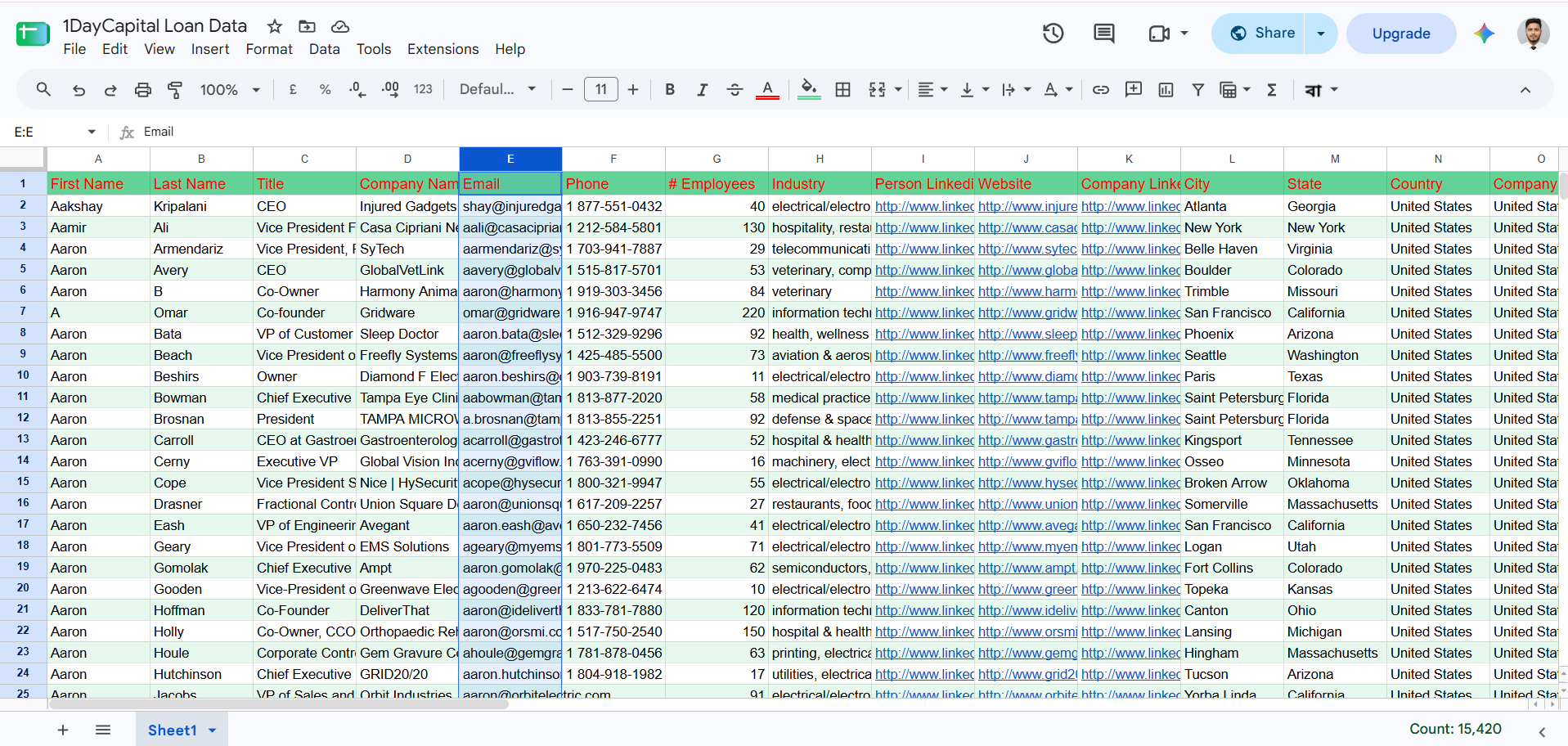Open Gemini sparkle assistant

[1485, 34]
